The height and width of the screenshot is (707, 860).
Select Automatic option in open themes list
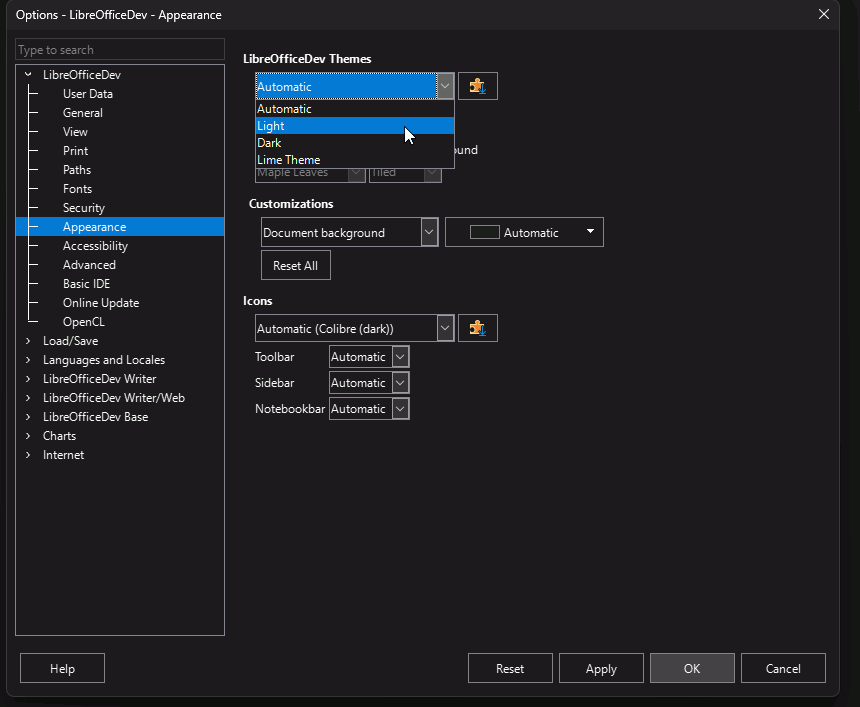click(355, 109)
